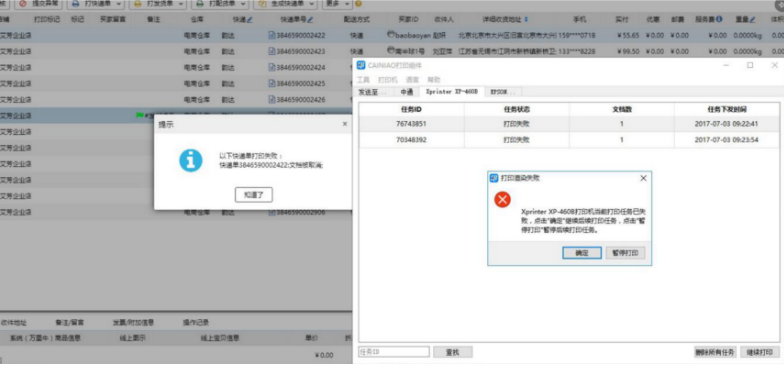The image size is (784, 369).
Task: Select task row with ID 70348392
Action: click(x=569, y=140)
